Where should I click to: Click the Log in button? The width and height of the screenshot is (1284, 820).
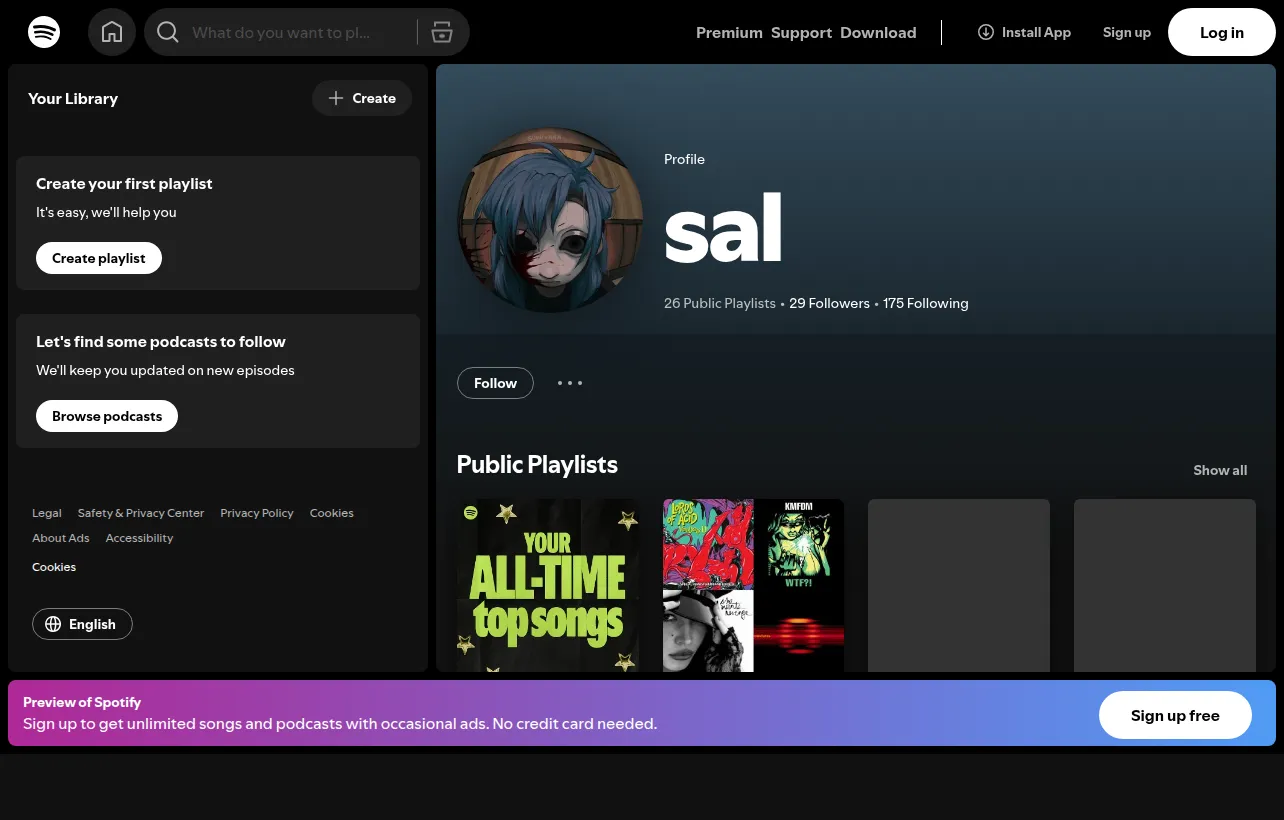(1222, 32)
